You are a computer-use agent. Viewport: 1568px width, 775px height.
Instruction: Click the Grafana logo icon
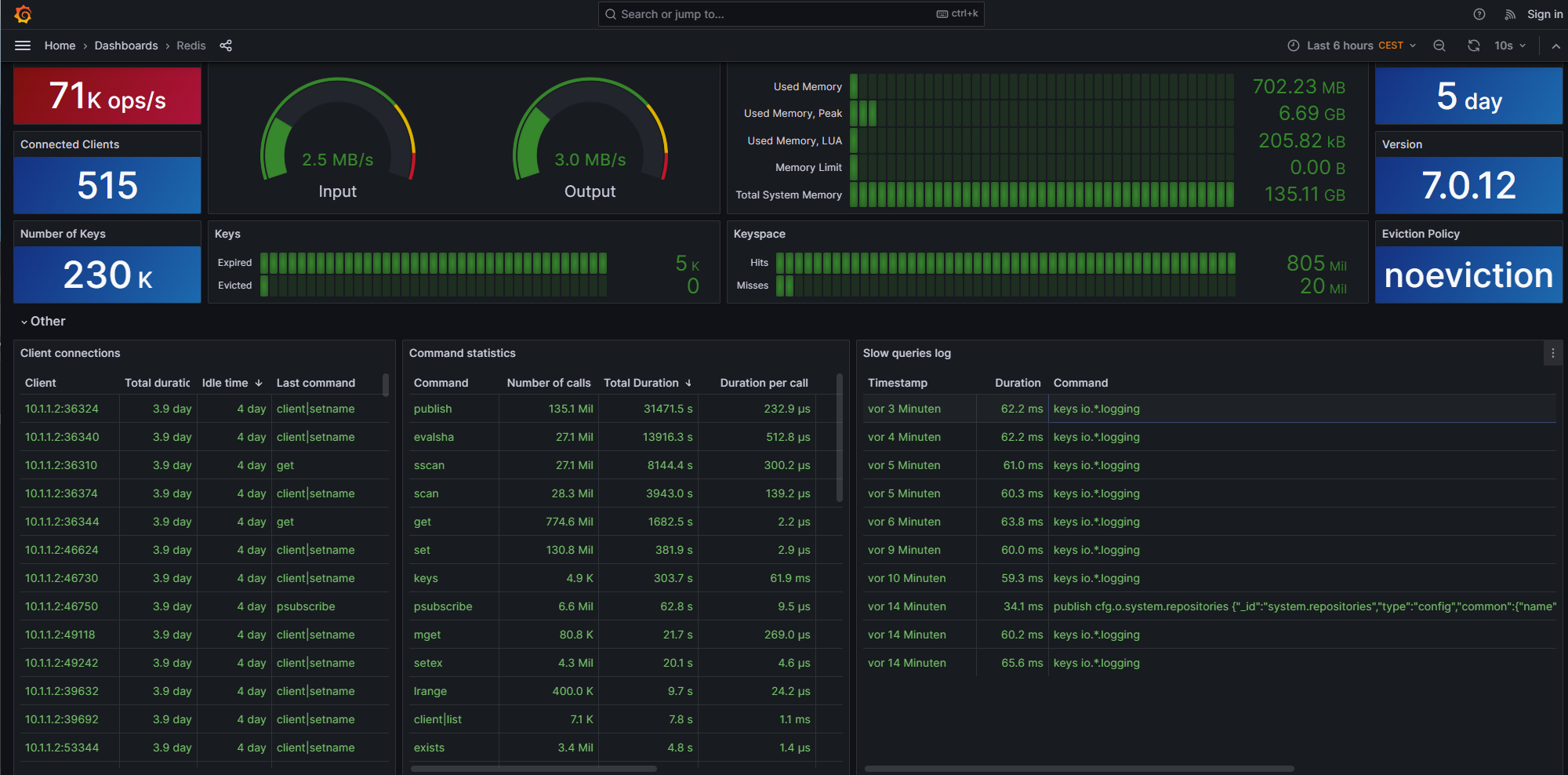click(23, 14)
